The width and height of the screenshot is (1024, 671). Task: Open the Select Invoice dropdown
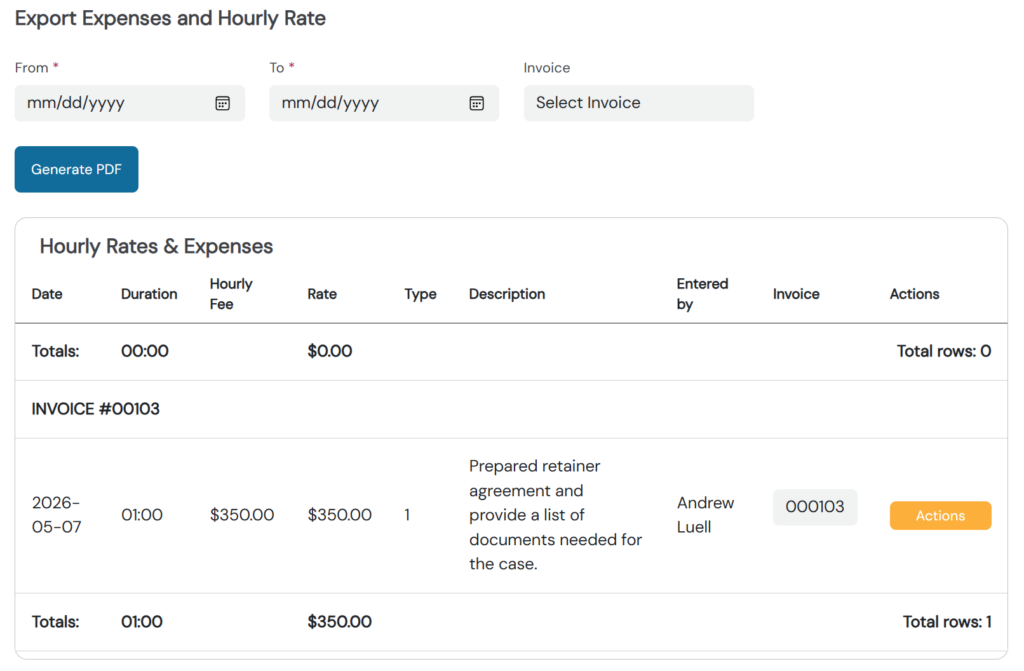[x=639, y=103]
